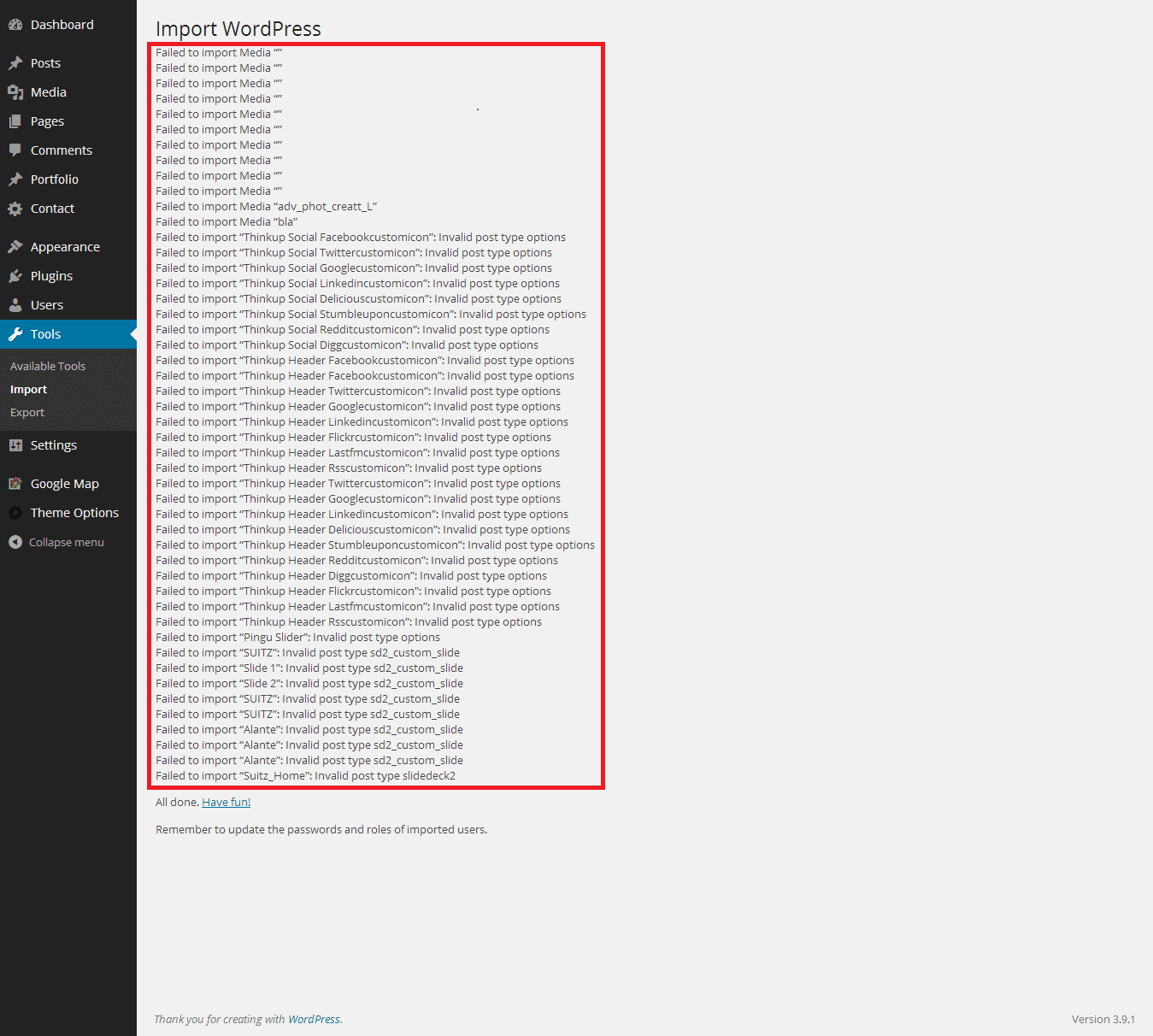The width and height of the screenshot is (1153, 1036).
Task: Select the 'Suitz_Home' slidedeck2 error line
Action: pyautogui.click(x=306, y=775)
